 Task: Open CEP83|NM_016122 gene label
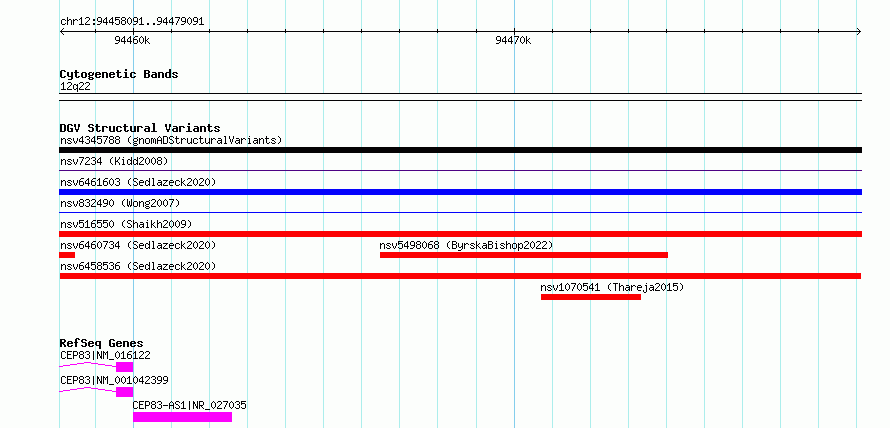pyautogui.click(x=106, y=355)
